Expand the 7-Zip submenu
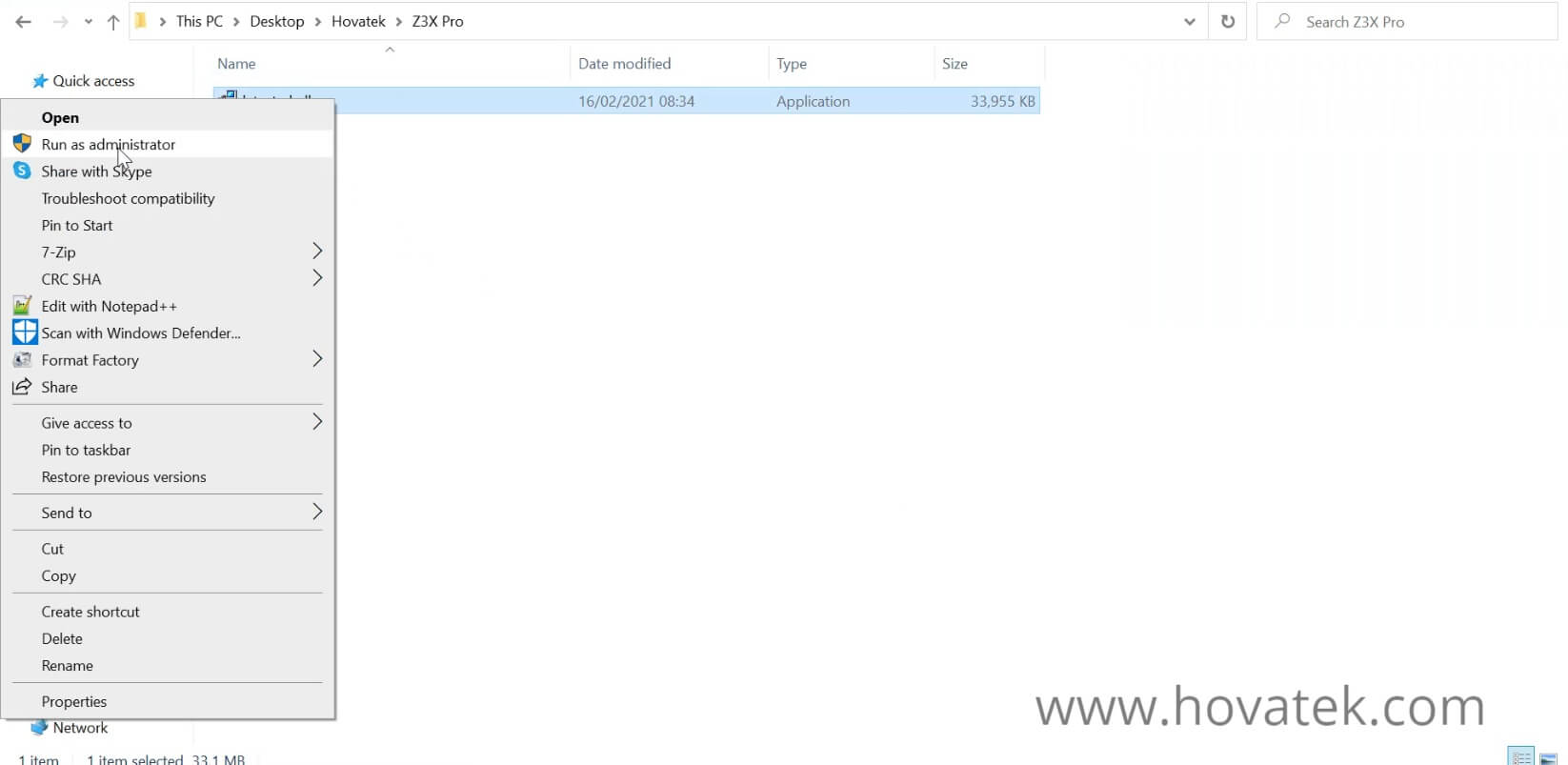 317,252
